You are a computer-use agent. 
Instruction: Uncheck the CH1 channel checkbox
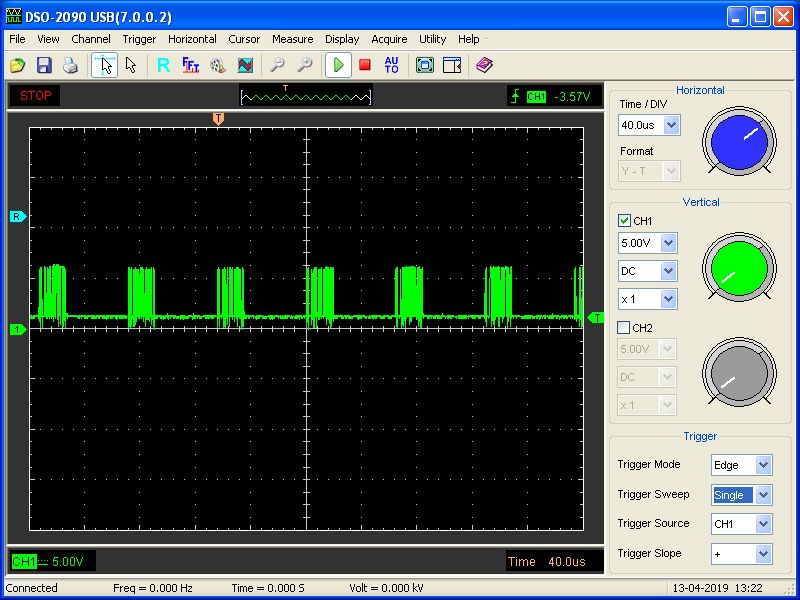coord(625,221)
